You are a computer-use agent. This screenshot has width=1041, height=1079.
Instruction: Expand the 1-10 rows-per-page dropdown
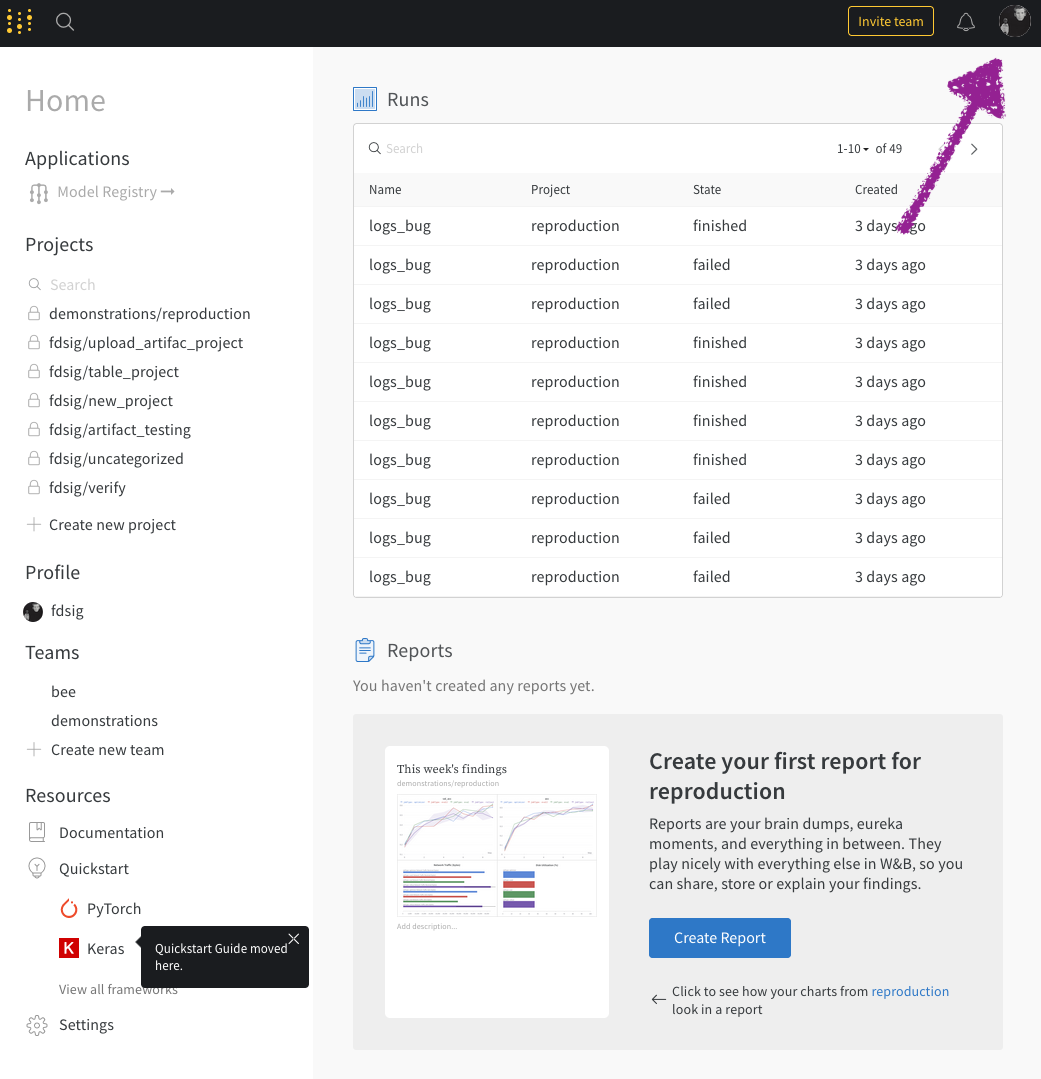coord(853,149)
